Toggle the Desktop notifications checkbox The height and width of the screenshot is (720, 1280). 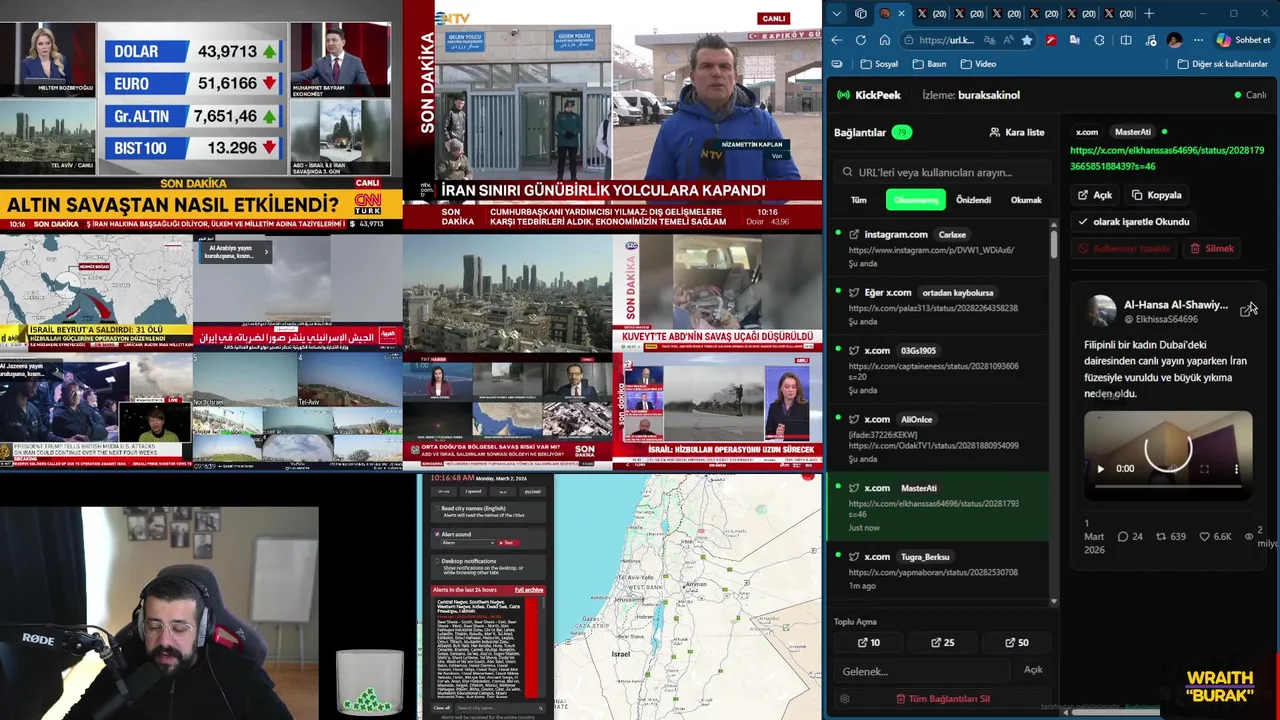point(437,561)
